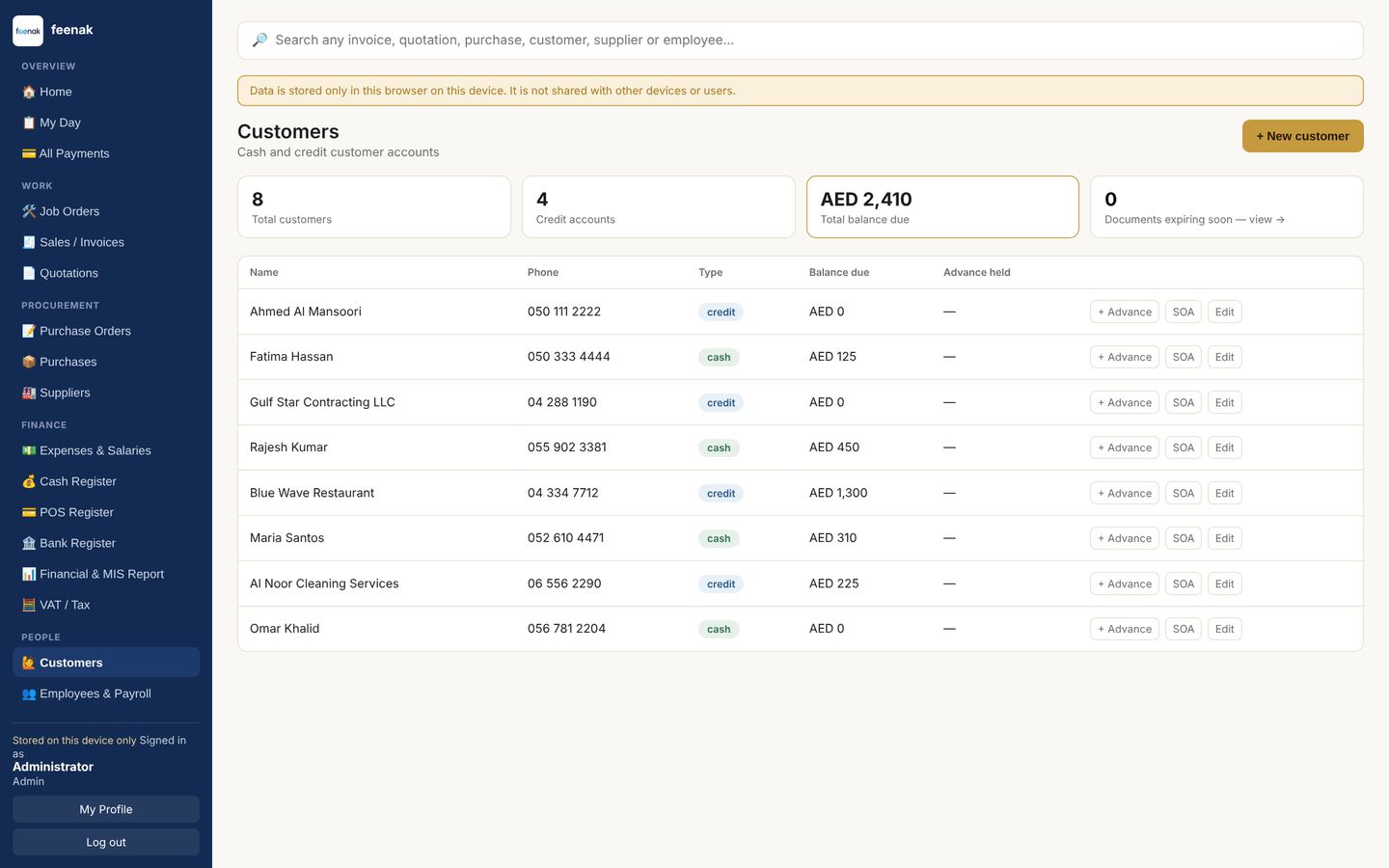Click the New customer button
The width and height of the screenshot is (1389, 868).
point(1302,136)
